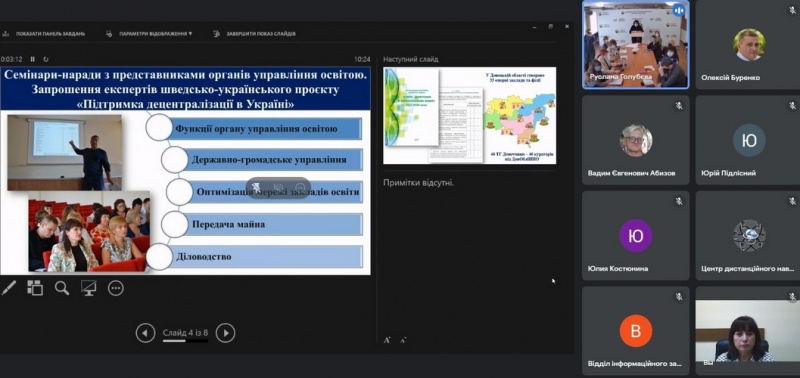Click Відділ інформаційного's muted microphone icon

click(x=679, y=296)
